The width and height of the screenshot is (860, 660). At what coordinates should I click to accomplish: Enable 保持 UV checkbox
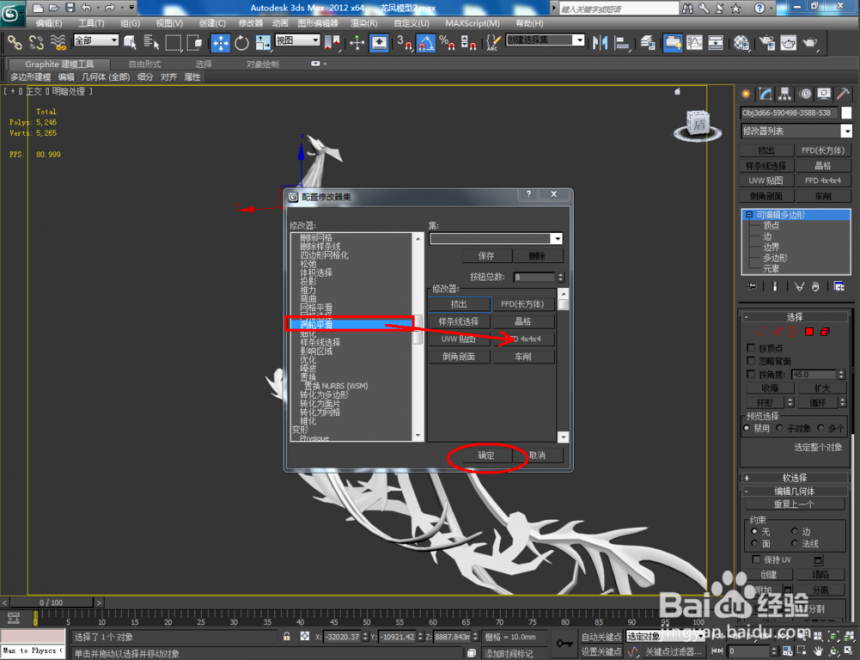756,559
